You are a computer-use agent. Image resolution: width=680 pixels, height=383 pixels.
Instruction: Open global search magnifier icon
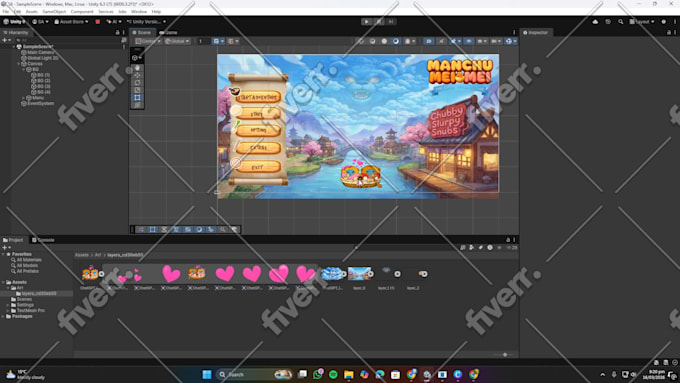621,22
